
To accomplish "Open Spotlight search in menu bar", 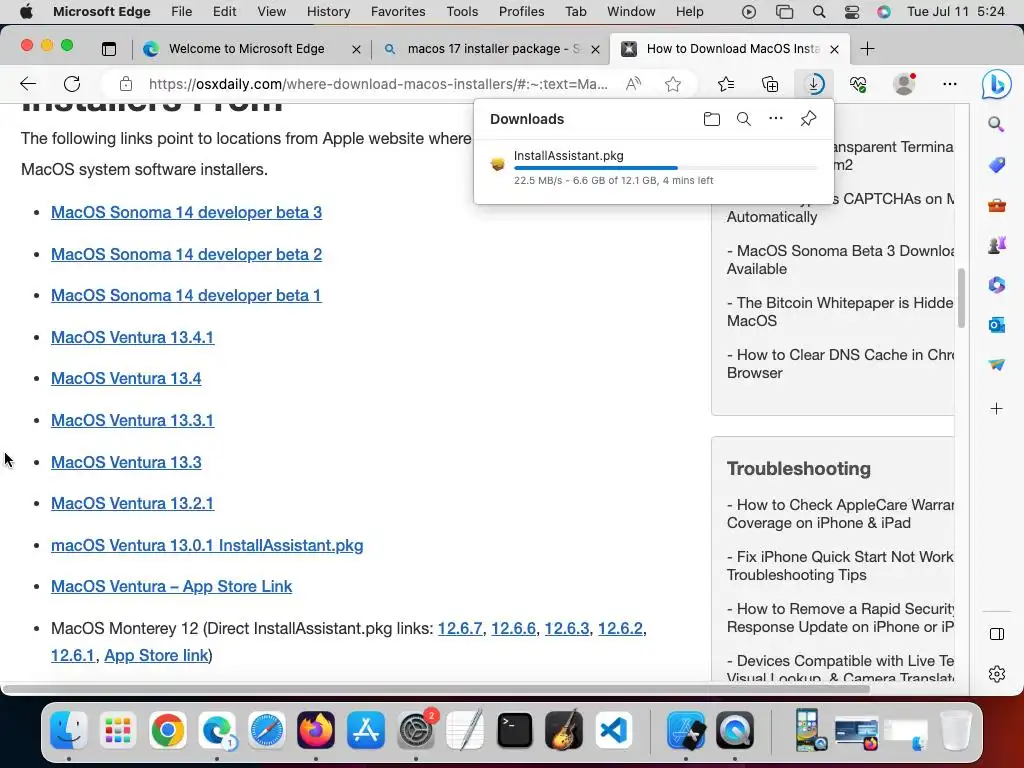I will tap(818, 12).
